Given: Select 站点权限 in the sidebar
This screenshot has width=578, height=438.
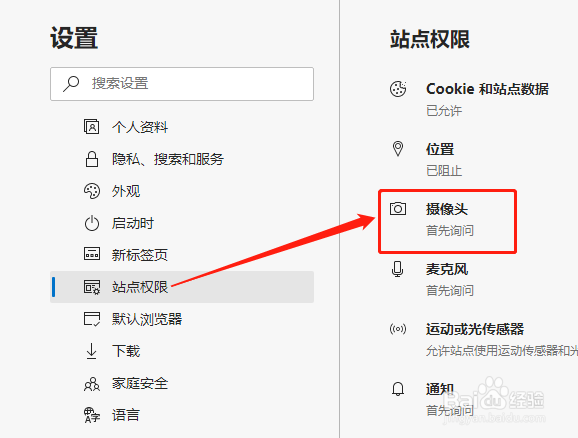Looking at the screenshot, I should coord(182,287).
